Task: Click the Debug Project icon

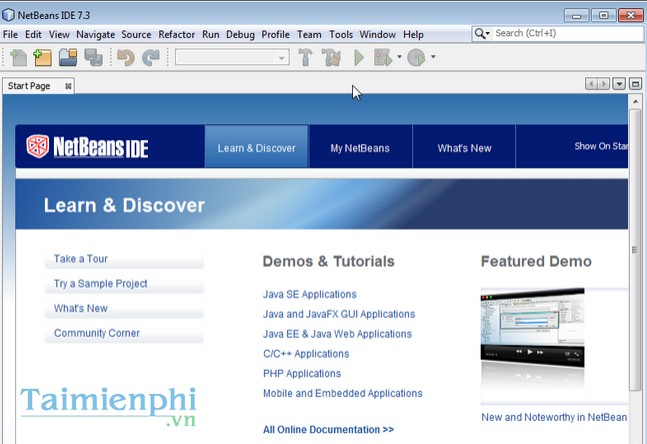Action: coord(383,57)
